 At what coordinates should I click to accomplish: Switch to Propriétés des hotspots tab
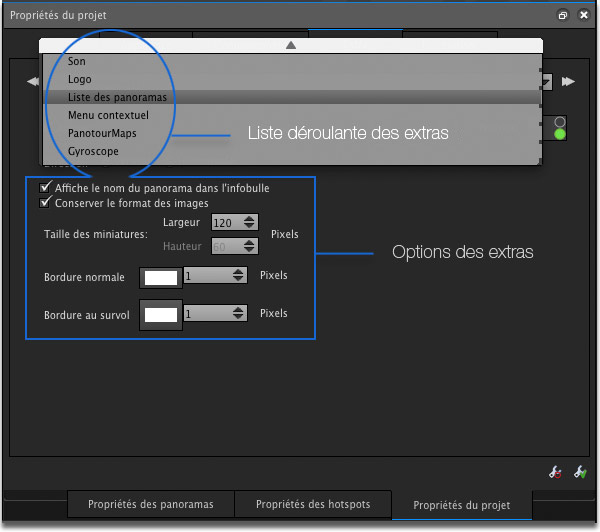313,504
